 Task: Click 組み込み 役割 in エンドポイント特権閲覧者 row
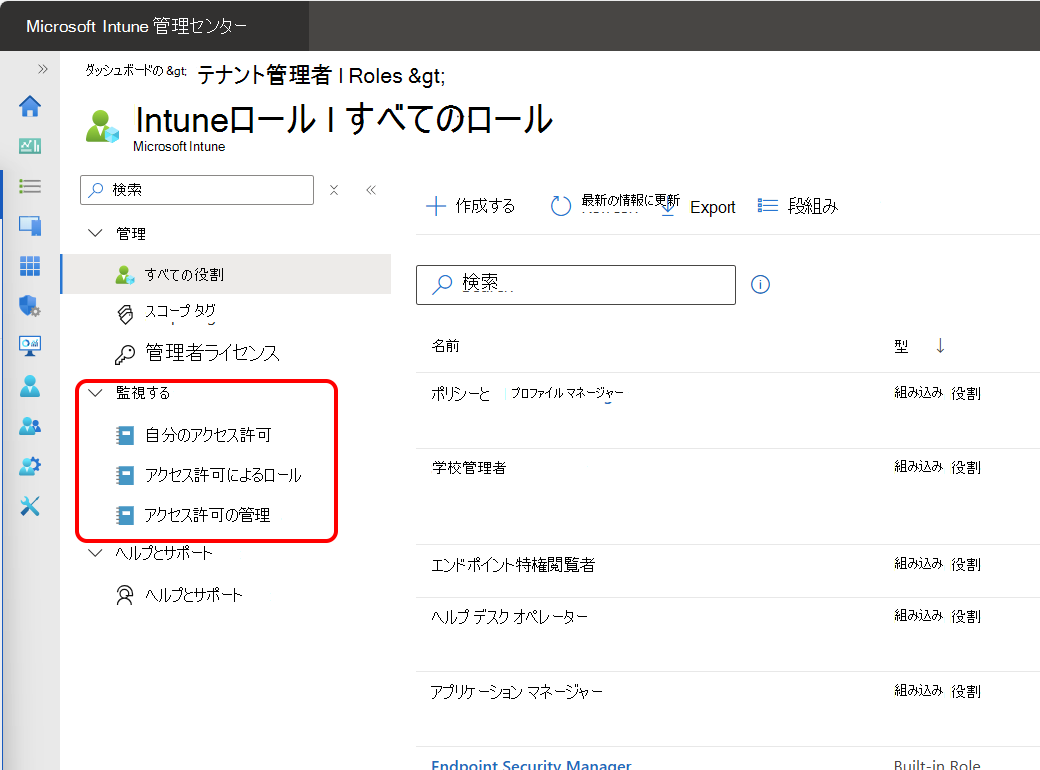937,564
